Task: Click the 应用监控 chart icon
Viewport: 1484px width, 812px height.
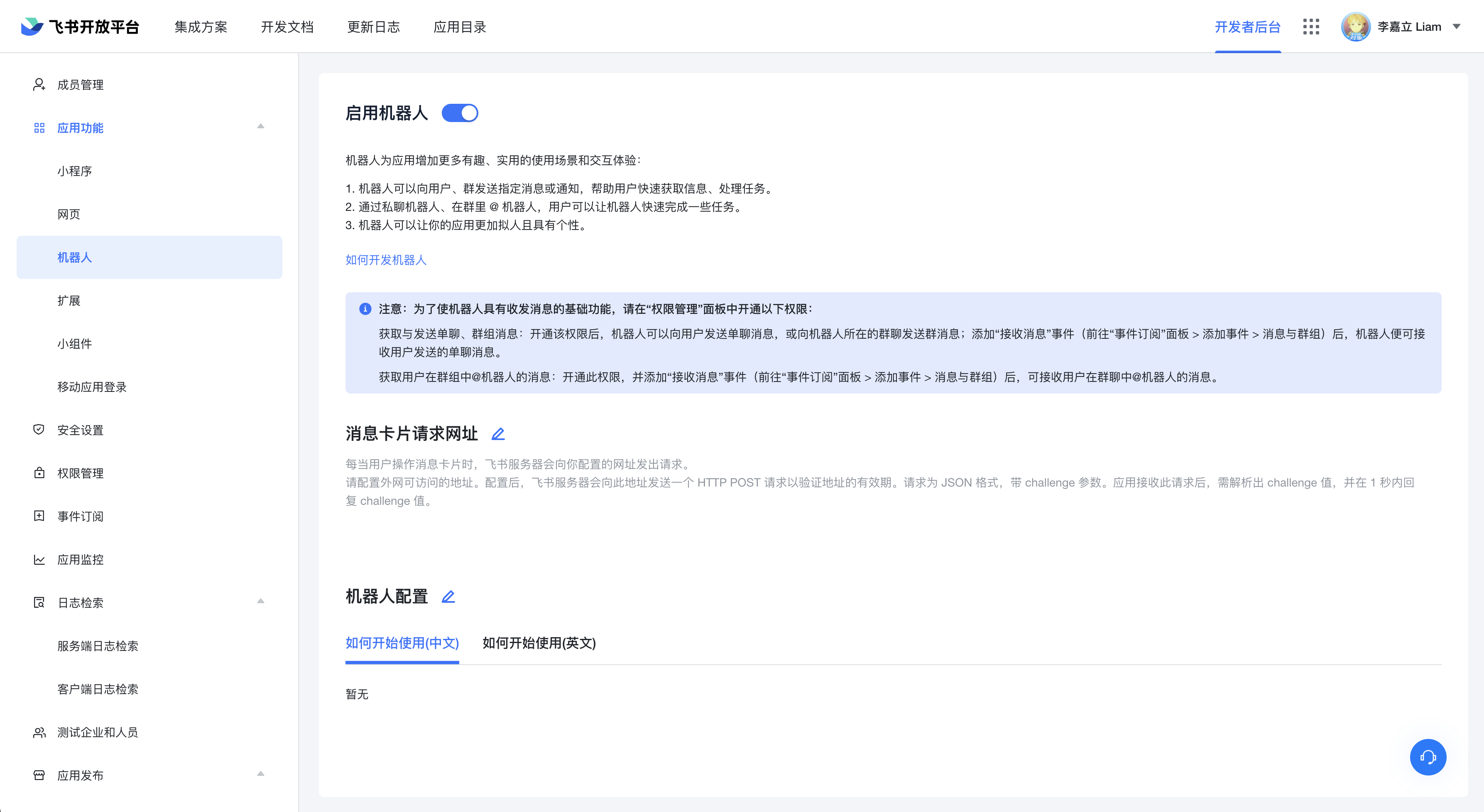Action: pos(39,559)
